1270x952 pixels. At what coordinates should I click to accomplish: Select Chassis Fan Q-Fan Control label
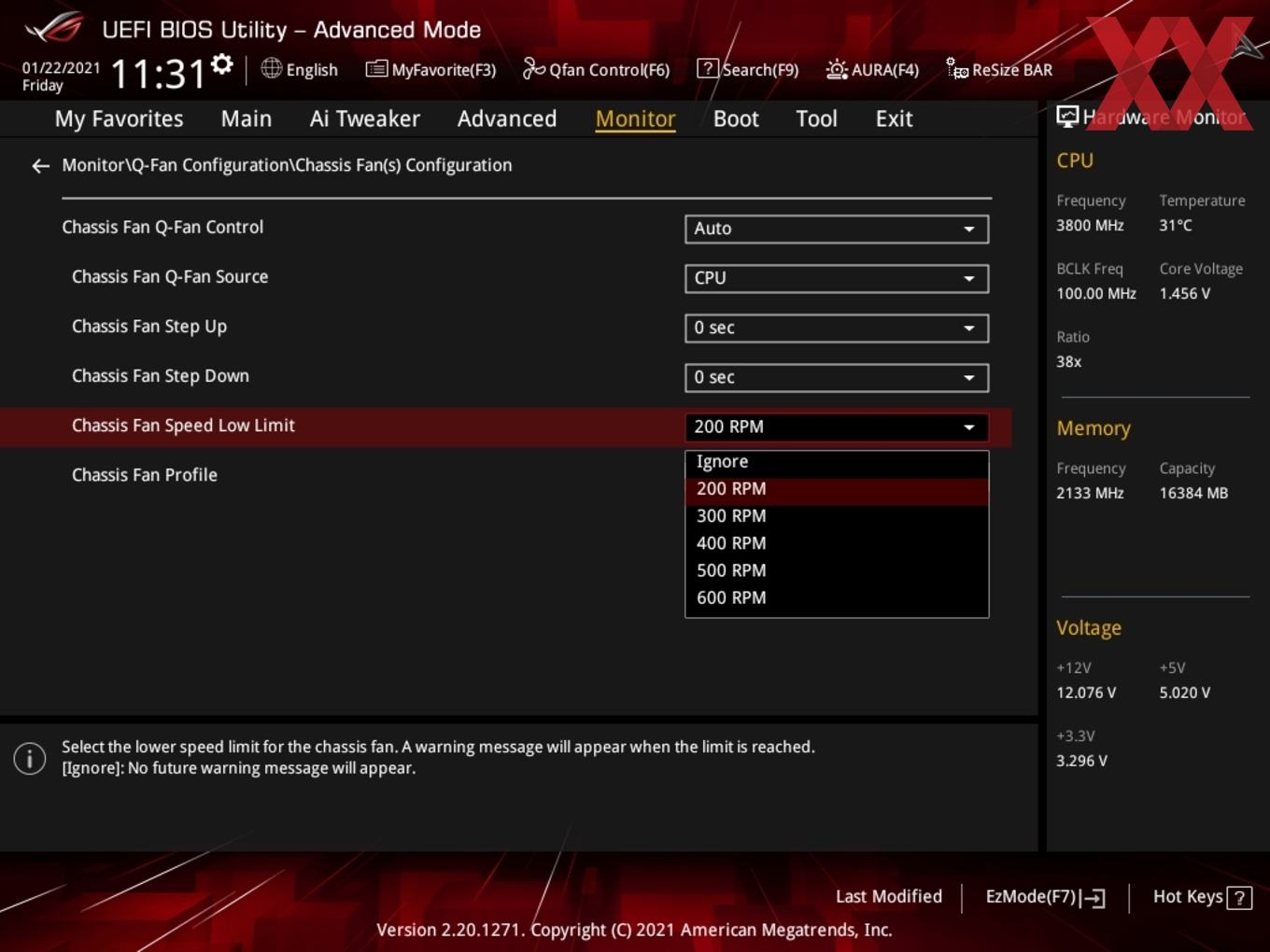(x=162, y=227)
